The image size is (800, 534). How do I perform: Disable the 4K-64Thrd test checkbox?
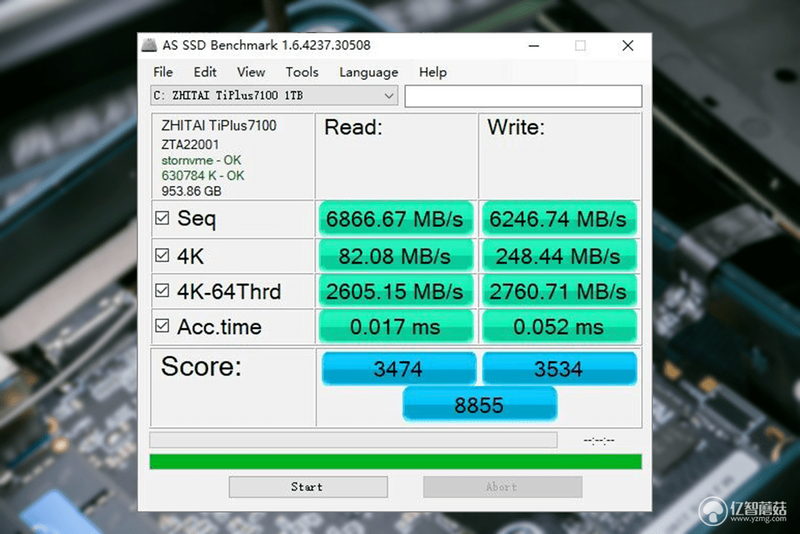162,291
